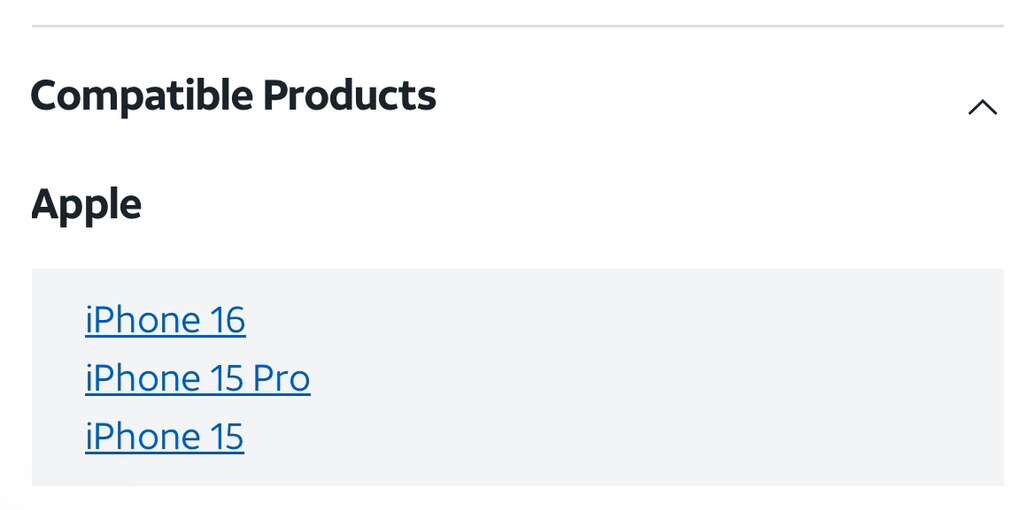Collapse the Compatible Products section chevron
This screenshot has height=510, width=1020.
982,107
